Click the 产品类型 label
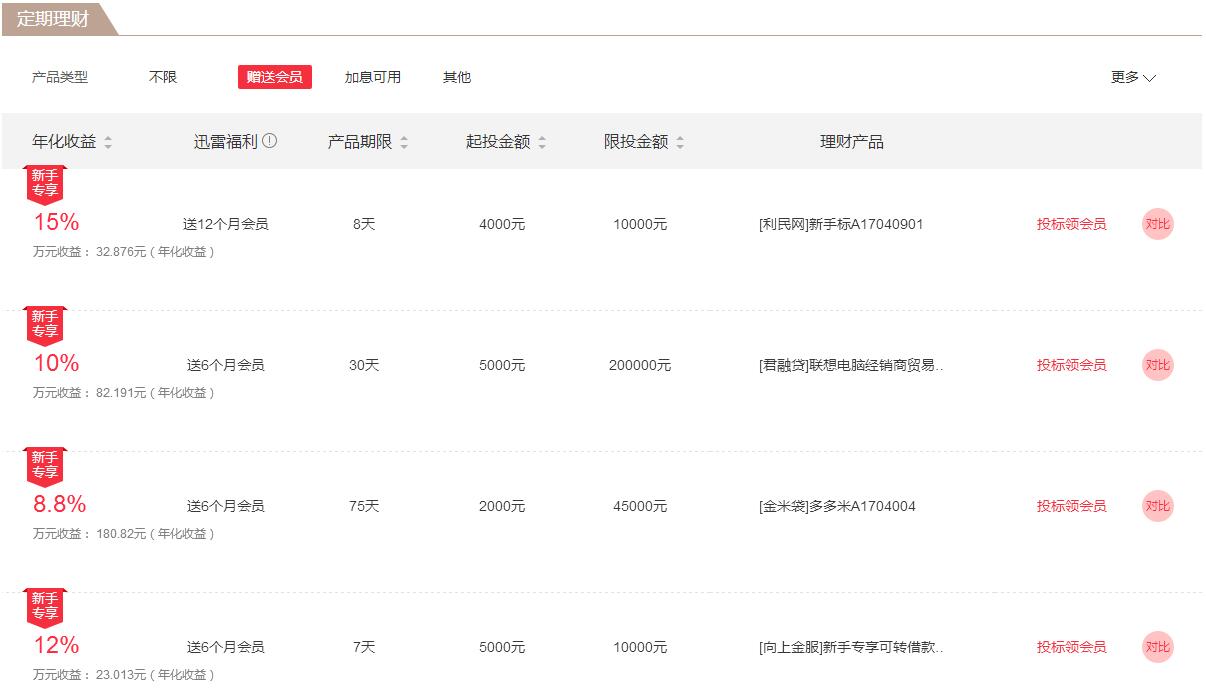This screenshot has width=1206, height=688. tap(60, 77)
